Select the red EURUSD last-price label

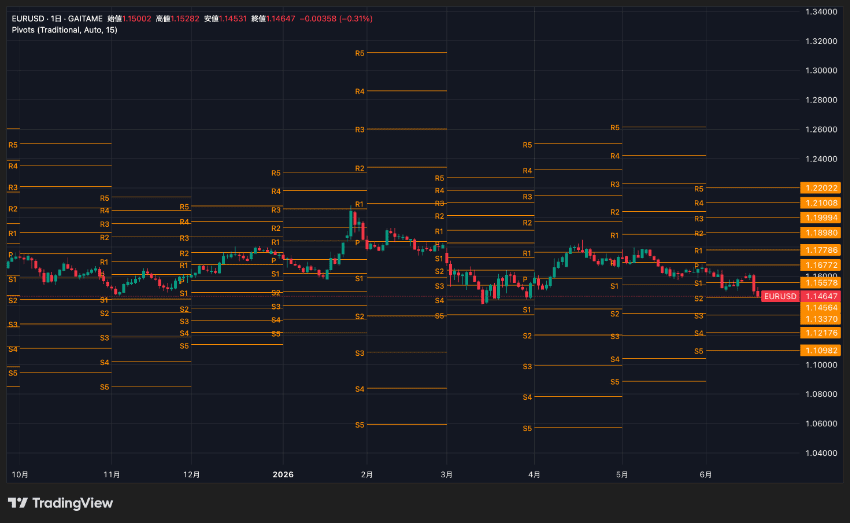click(780, 296)
